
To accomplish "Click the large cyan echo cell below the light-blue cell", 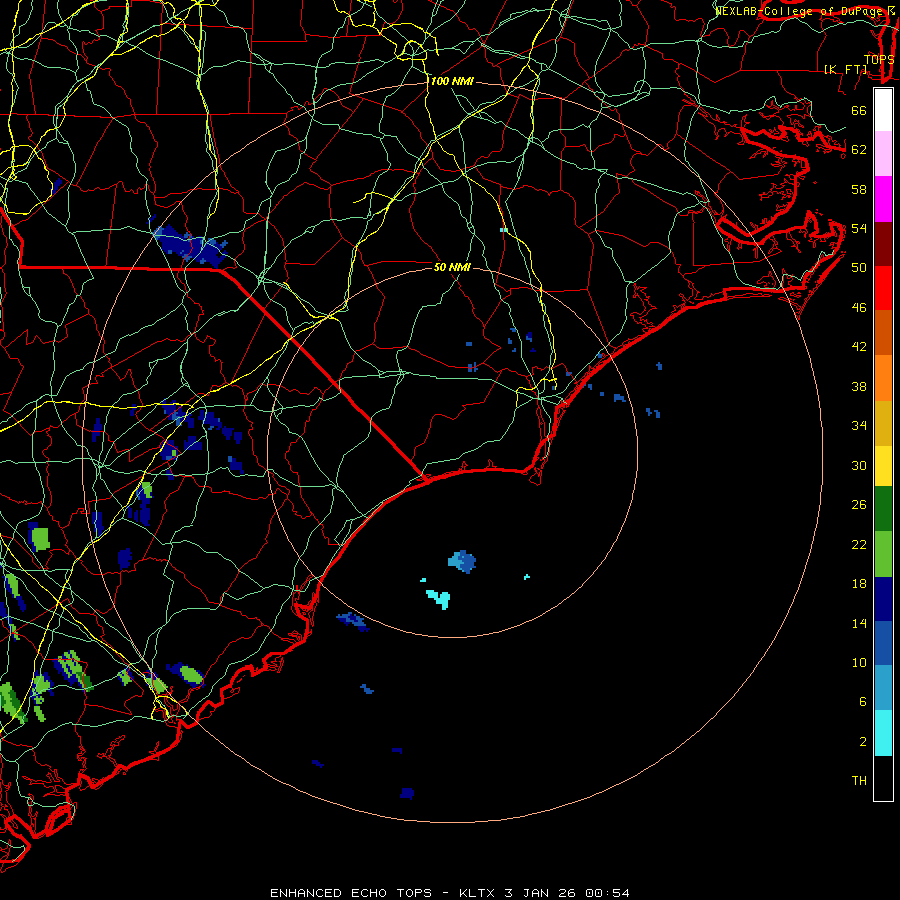I will (x=439, y=599).
